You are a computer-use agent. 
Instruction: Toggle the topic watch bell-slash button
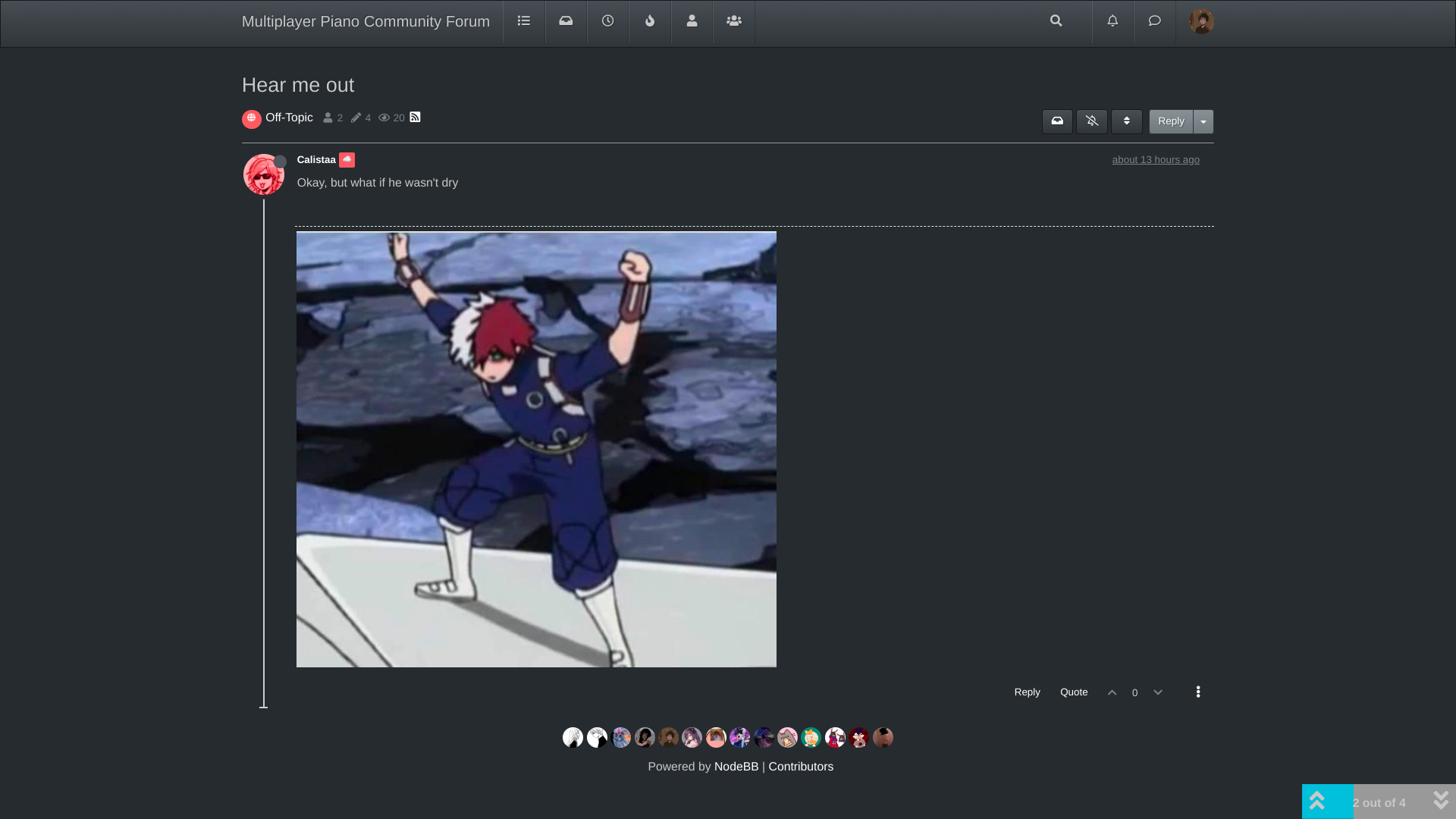coord(1092,121)
